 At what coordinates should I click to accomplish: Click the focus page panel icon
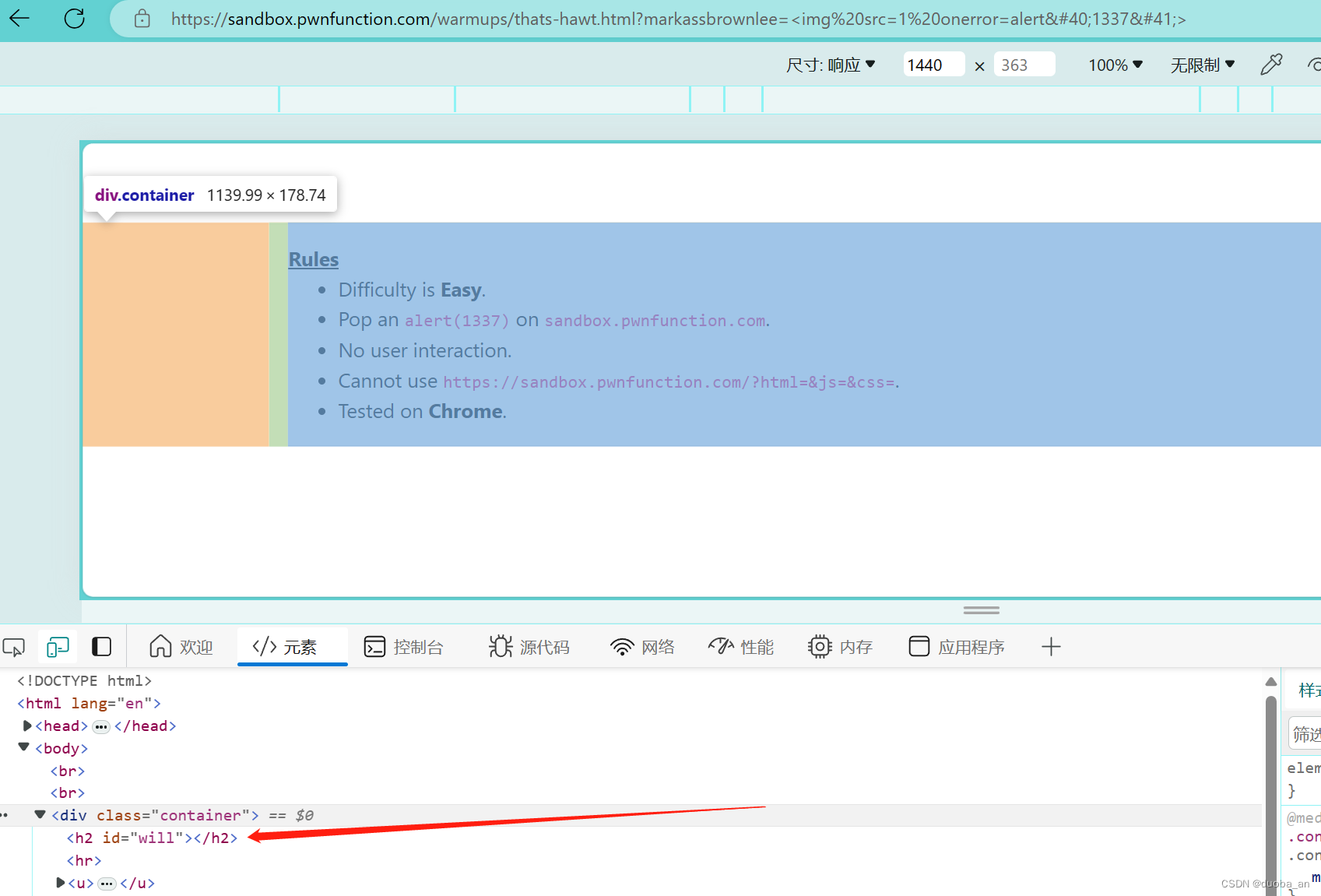[x=101, y=646]
